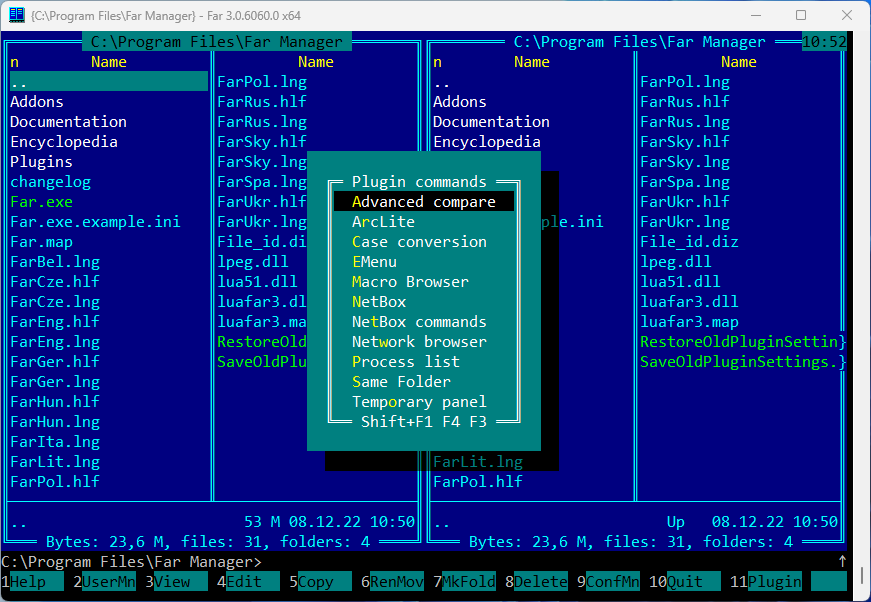Click the up arrow at command line end
Screen dimensions: 871x602
pos(842,561)
